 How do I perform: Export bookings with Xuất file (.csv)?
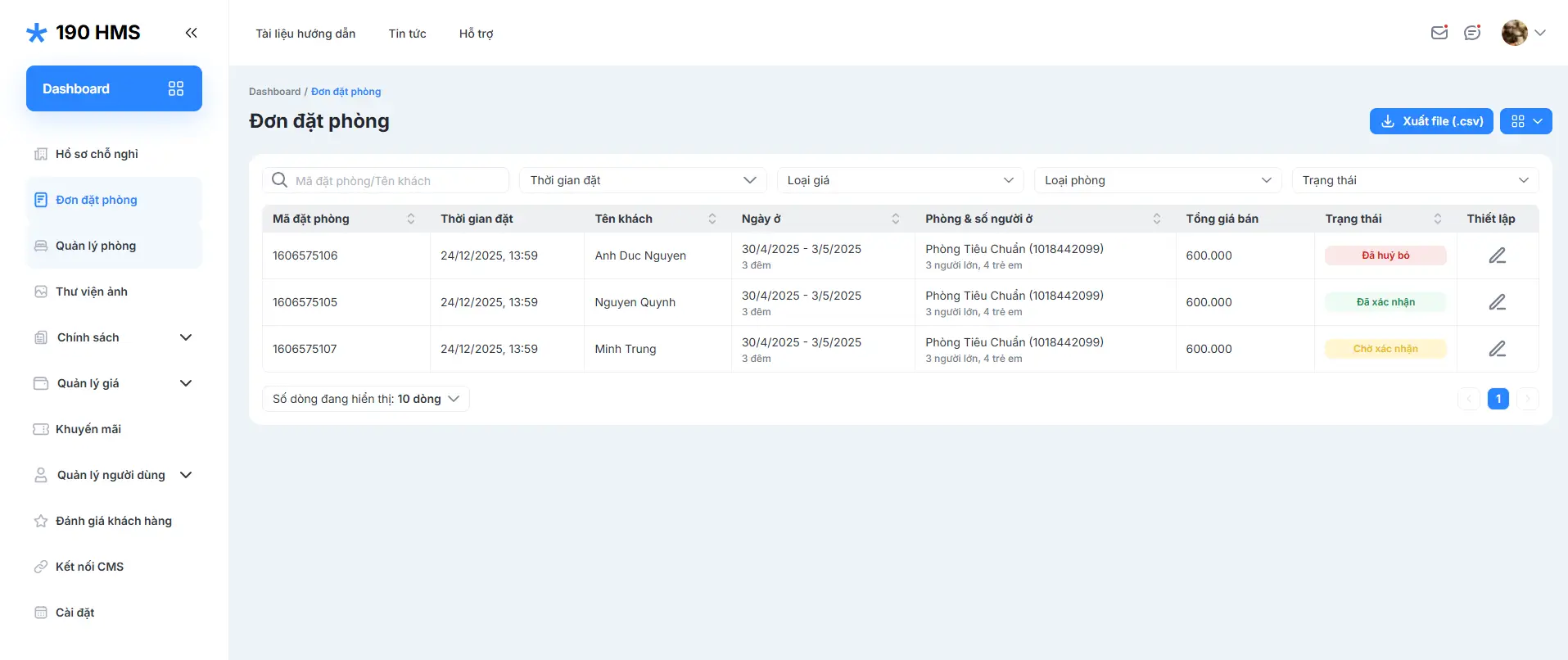(x=1430, y=121)
